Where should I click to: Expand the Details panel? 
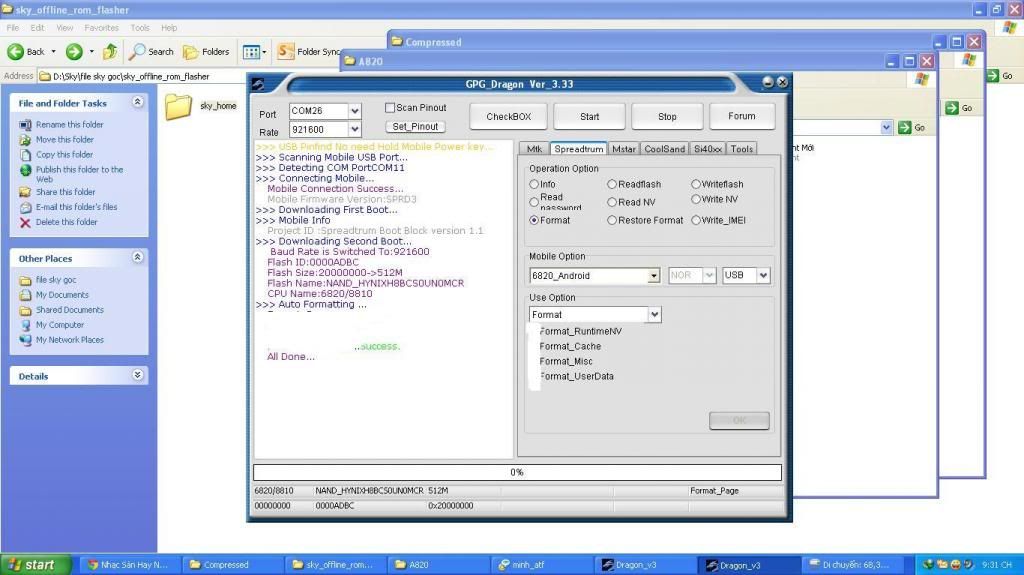click(x=138, y=375)
